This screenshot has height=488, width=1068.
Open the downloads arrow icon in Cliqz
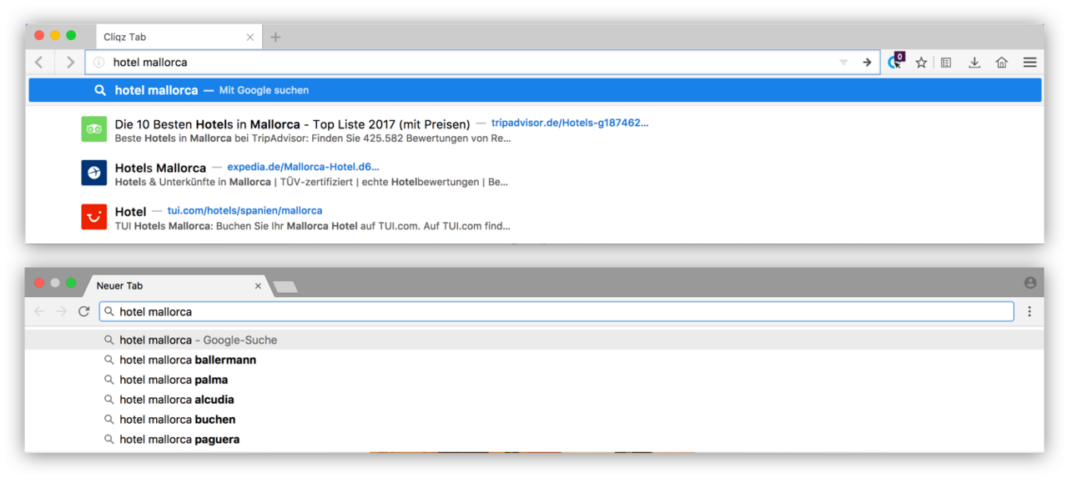[x=975, y=63]
